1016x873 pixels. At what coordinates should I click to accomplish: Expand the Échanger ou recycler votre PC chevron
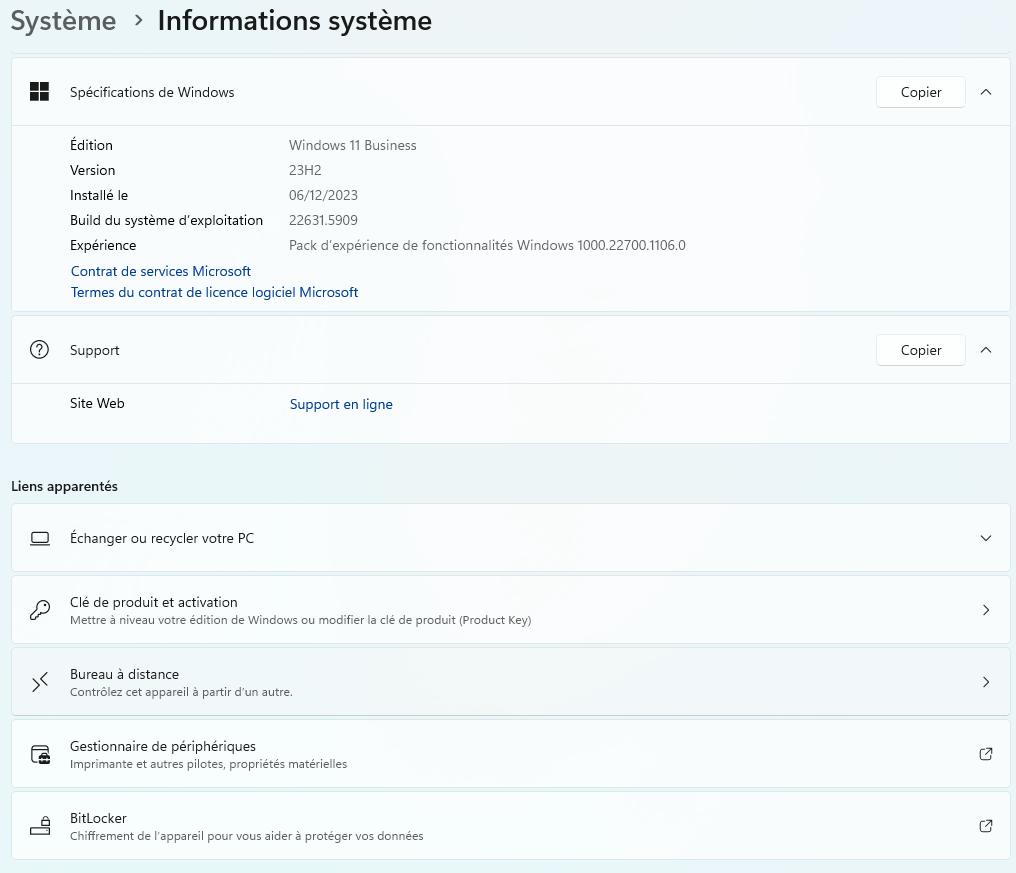click(986, 538)
